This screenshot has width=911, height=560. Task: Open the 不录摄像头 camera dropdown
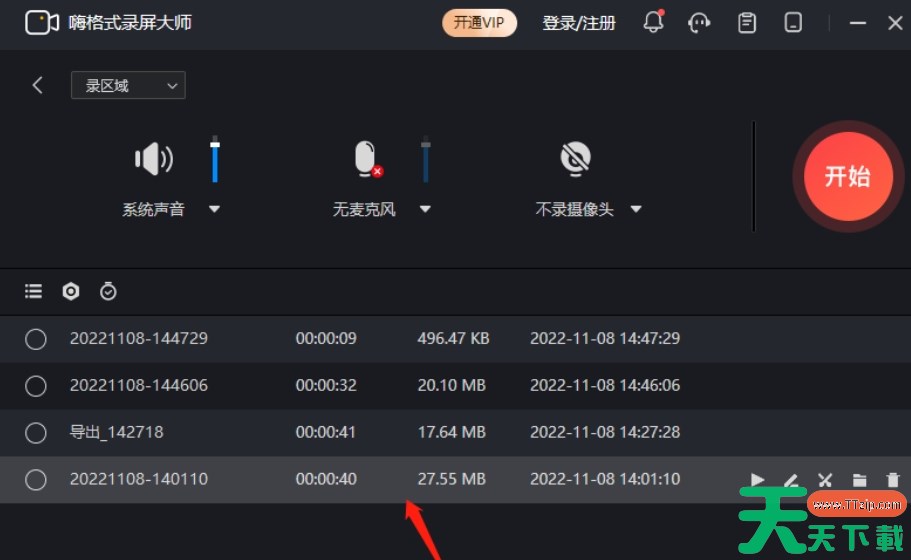pyautogui.click(x=636, y=210)
